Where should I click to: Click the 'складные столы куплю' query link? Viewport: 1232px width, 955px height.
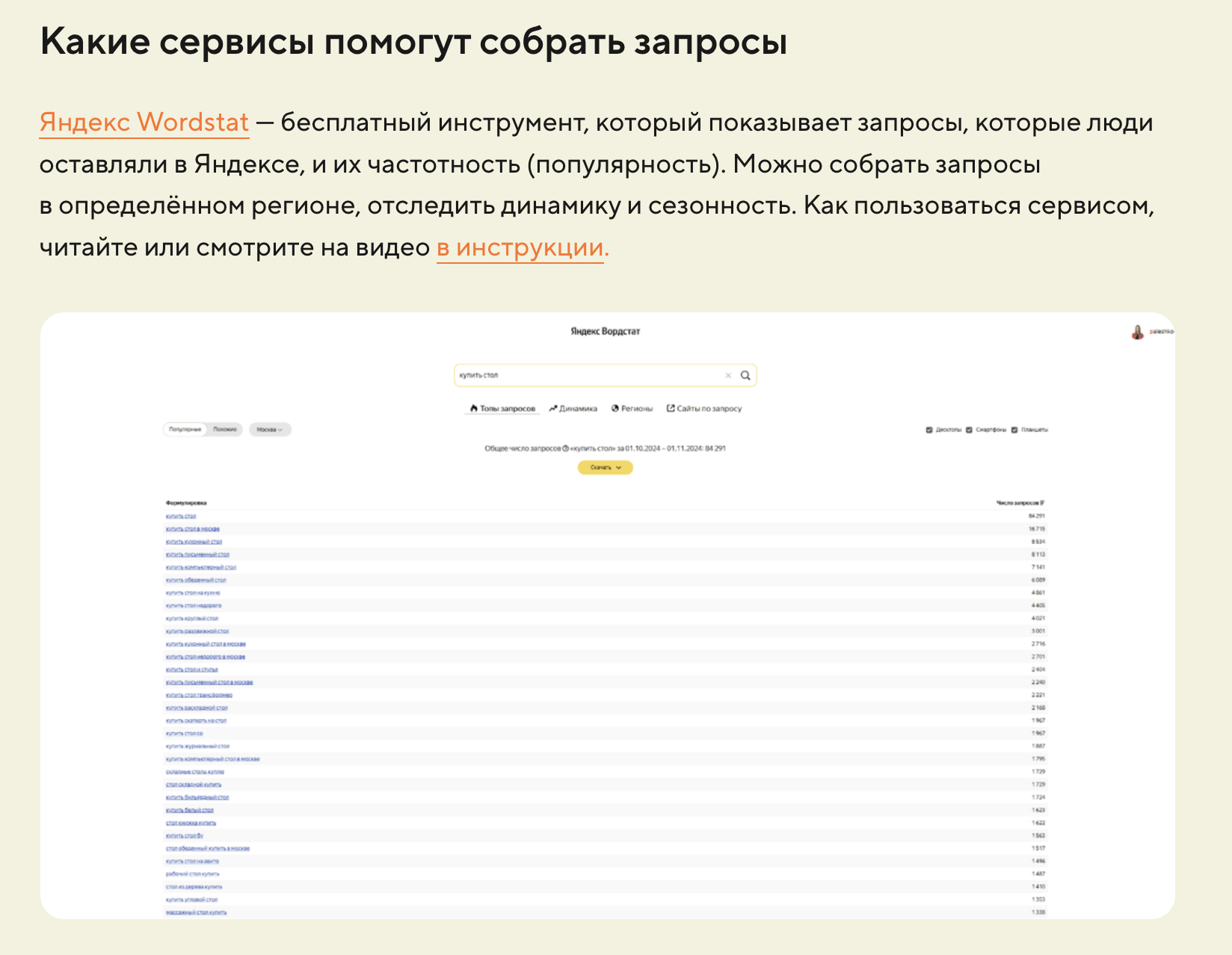click(x=195, y=772)
